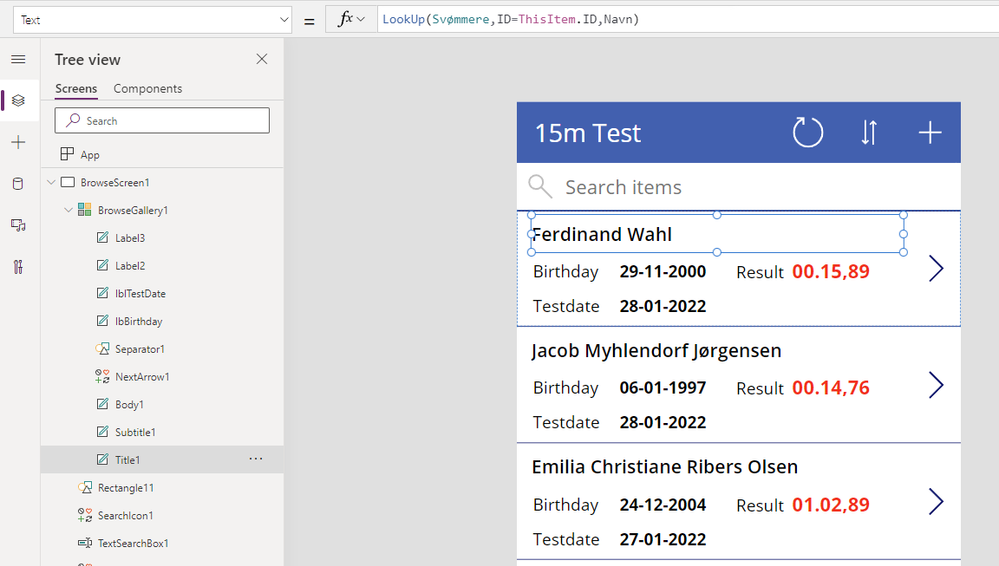The image size is (999, 566).
Task: Click the plus icon to add item
Action: 930,132
